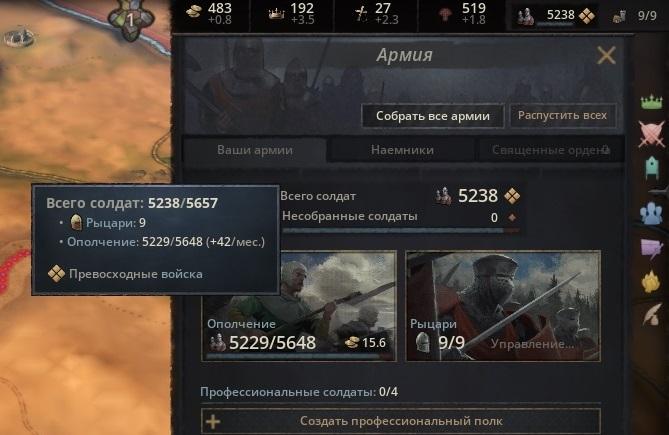Open the quill Decisions sidebar icon
669x435 pixels.
click(x=652, y=315)
